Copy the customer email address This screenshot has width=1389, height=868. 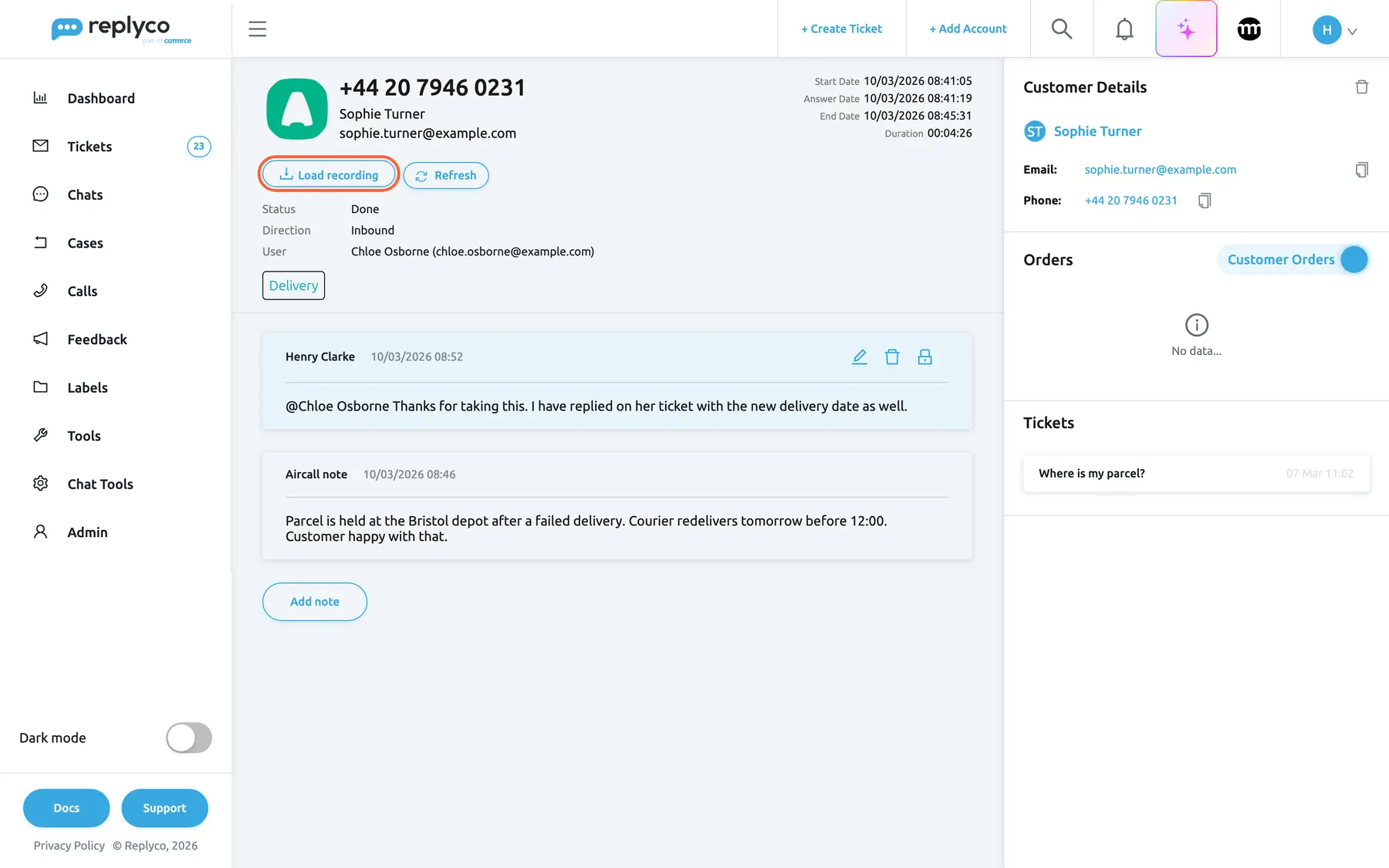point(1362,170)
